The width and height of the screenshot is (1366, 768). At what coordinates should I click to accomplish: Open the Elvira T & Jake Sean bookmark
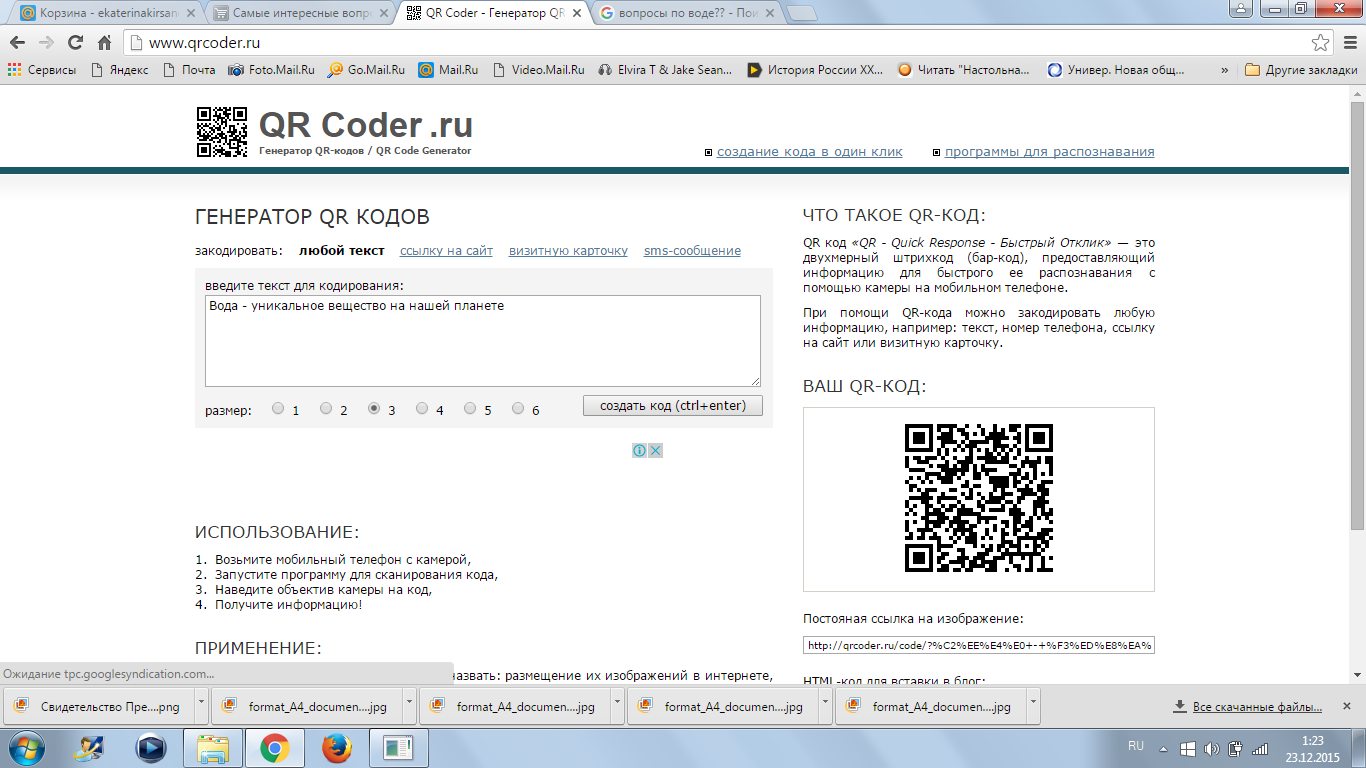click(665, 70)
